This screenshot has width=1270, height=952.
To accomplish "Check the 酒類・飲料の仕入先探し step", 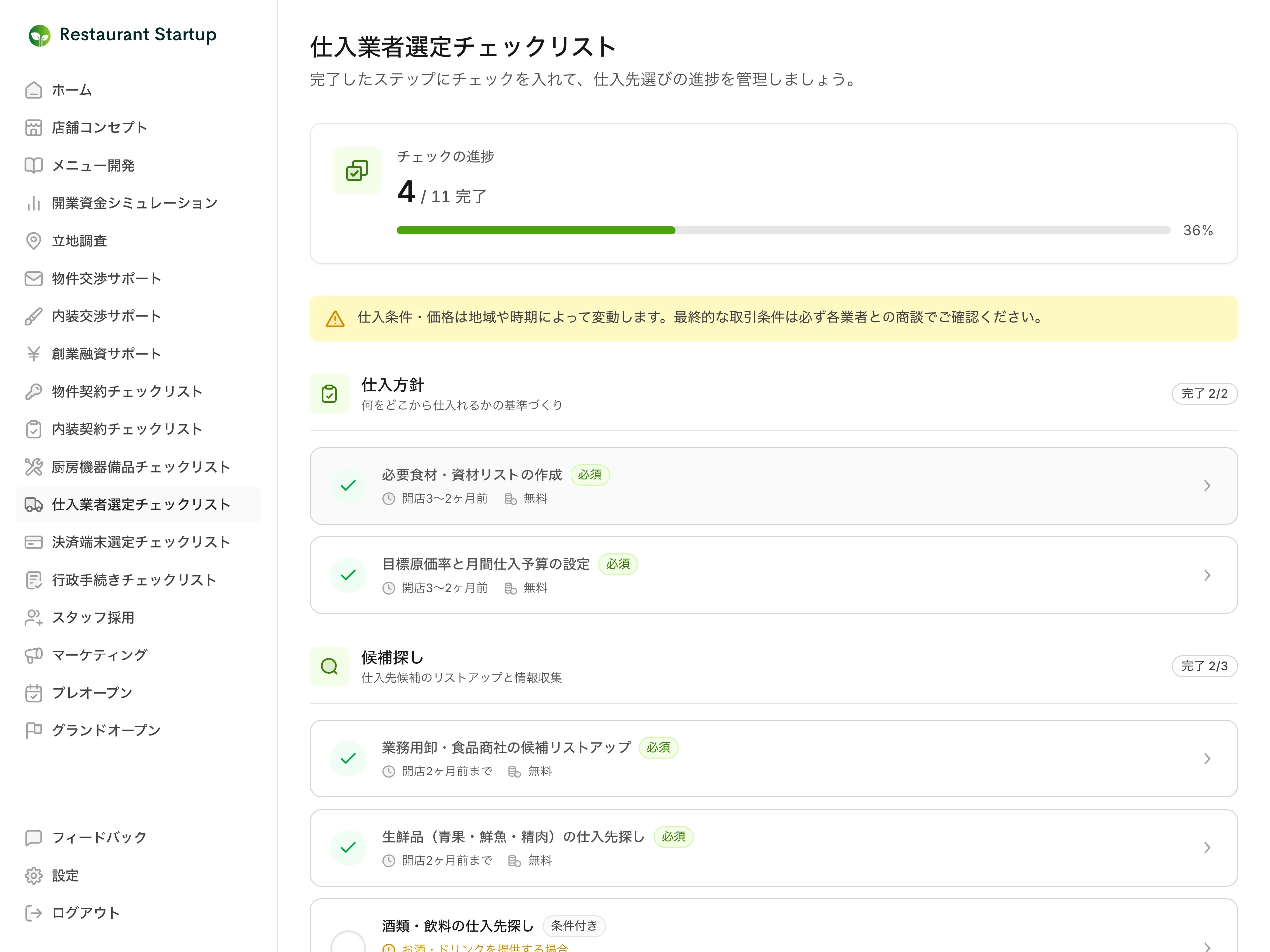I will [x=348, y=943].
